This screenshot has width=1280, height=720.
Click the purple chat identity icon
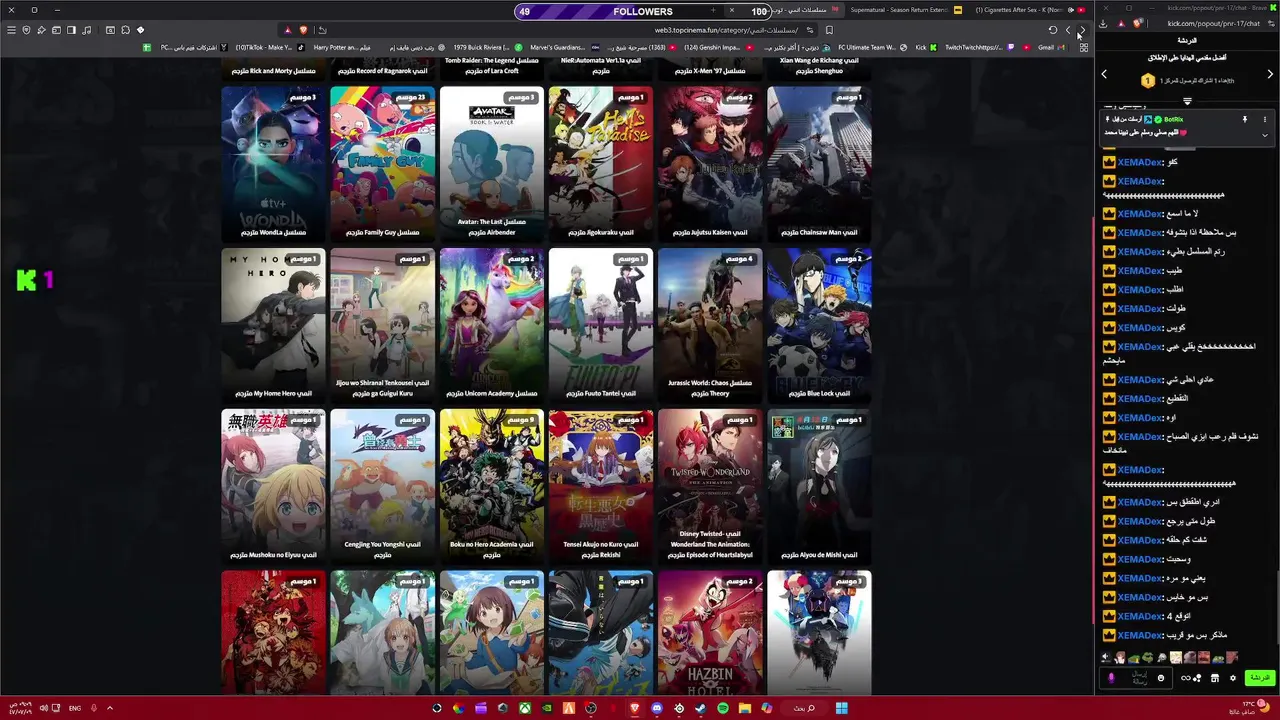click(1111, 678)
